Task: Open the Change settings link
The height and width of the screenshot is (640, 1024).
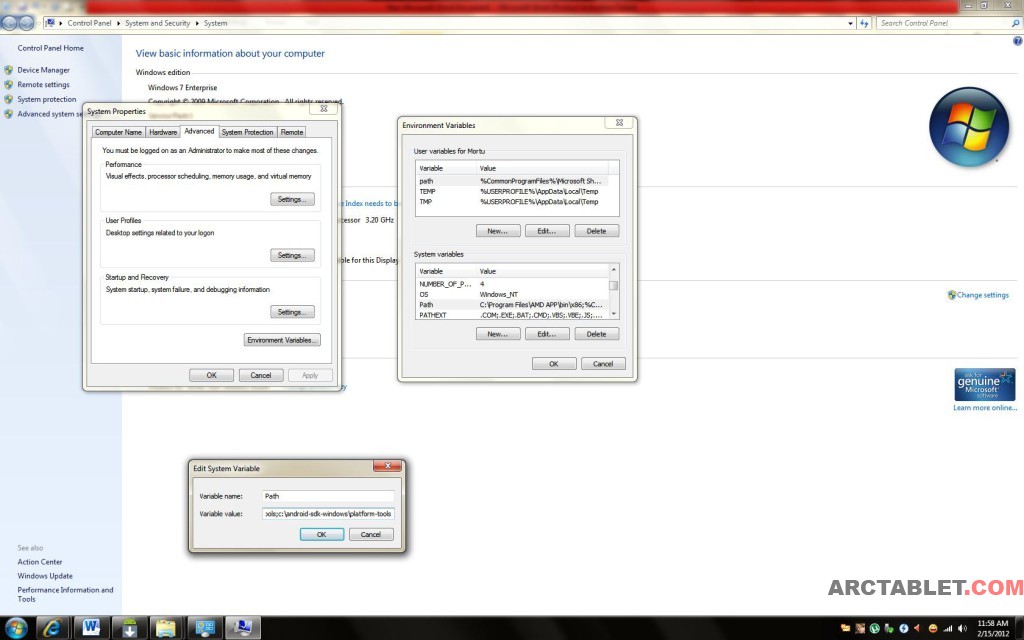Action: (982, 295)
